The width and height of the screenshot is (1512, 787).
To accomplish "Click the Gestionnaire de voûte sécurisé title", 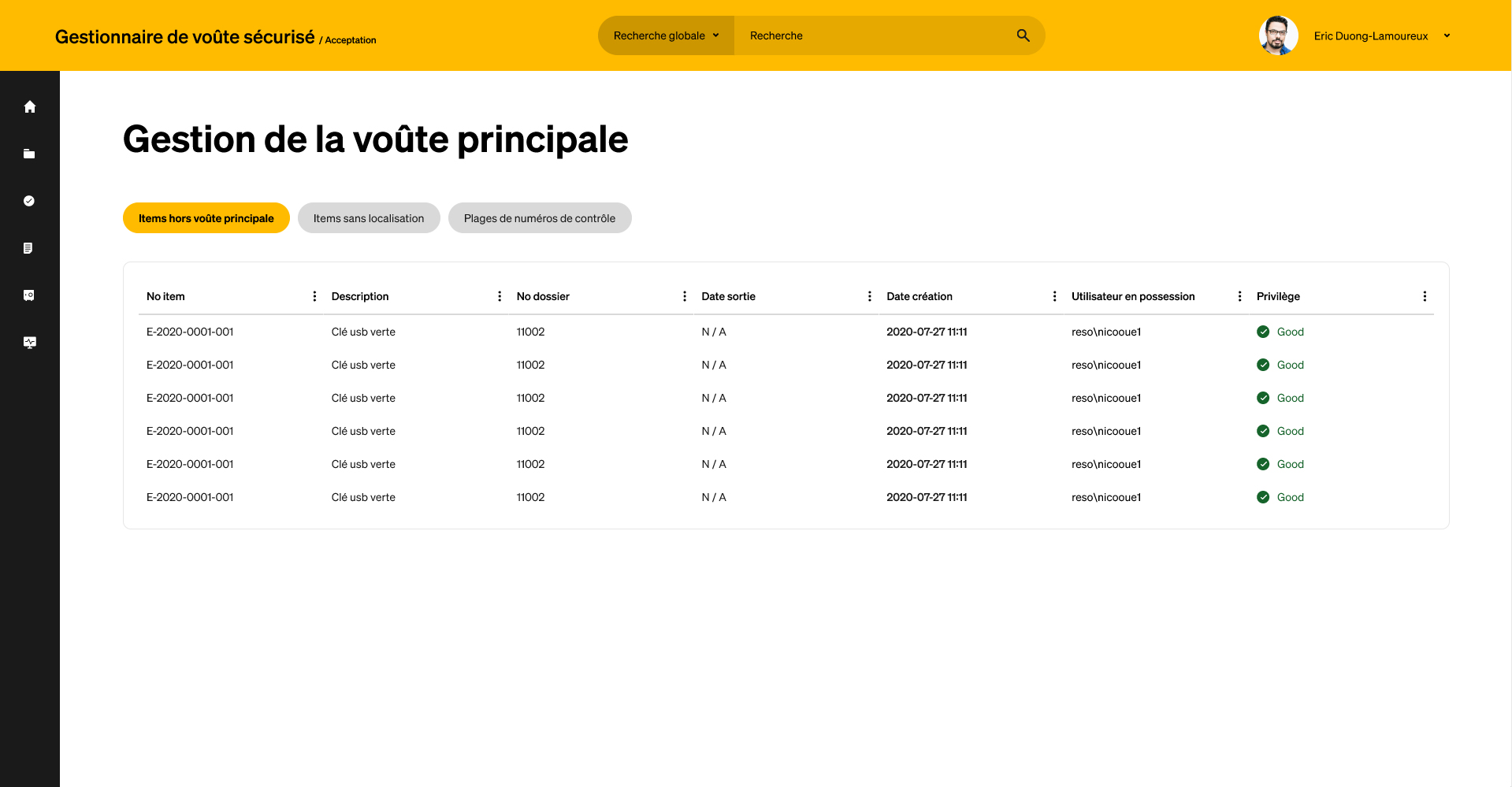I will tap(184, 35).
